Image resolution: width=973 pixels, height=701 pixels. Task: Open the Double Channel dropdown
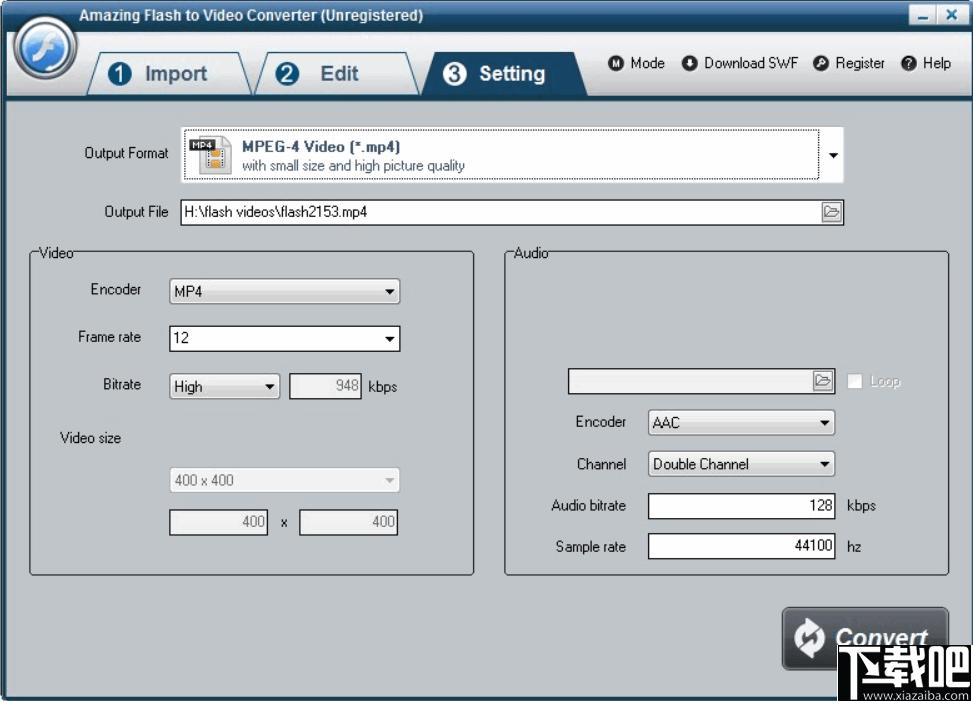pos(742,464)
